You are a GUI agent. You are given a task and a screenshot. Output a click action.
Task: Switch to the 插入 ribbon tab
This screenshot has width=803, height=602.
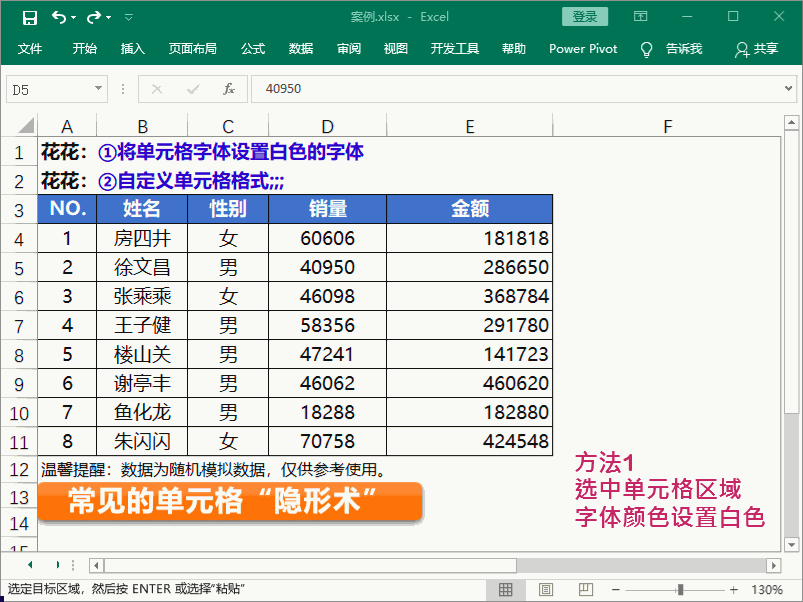[x=133, y=49]
